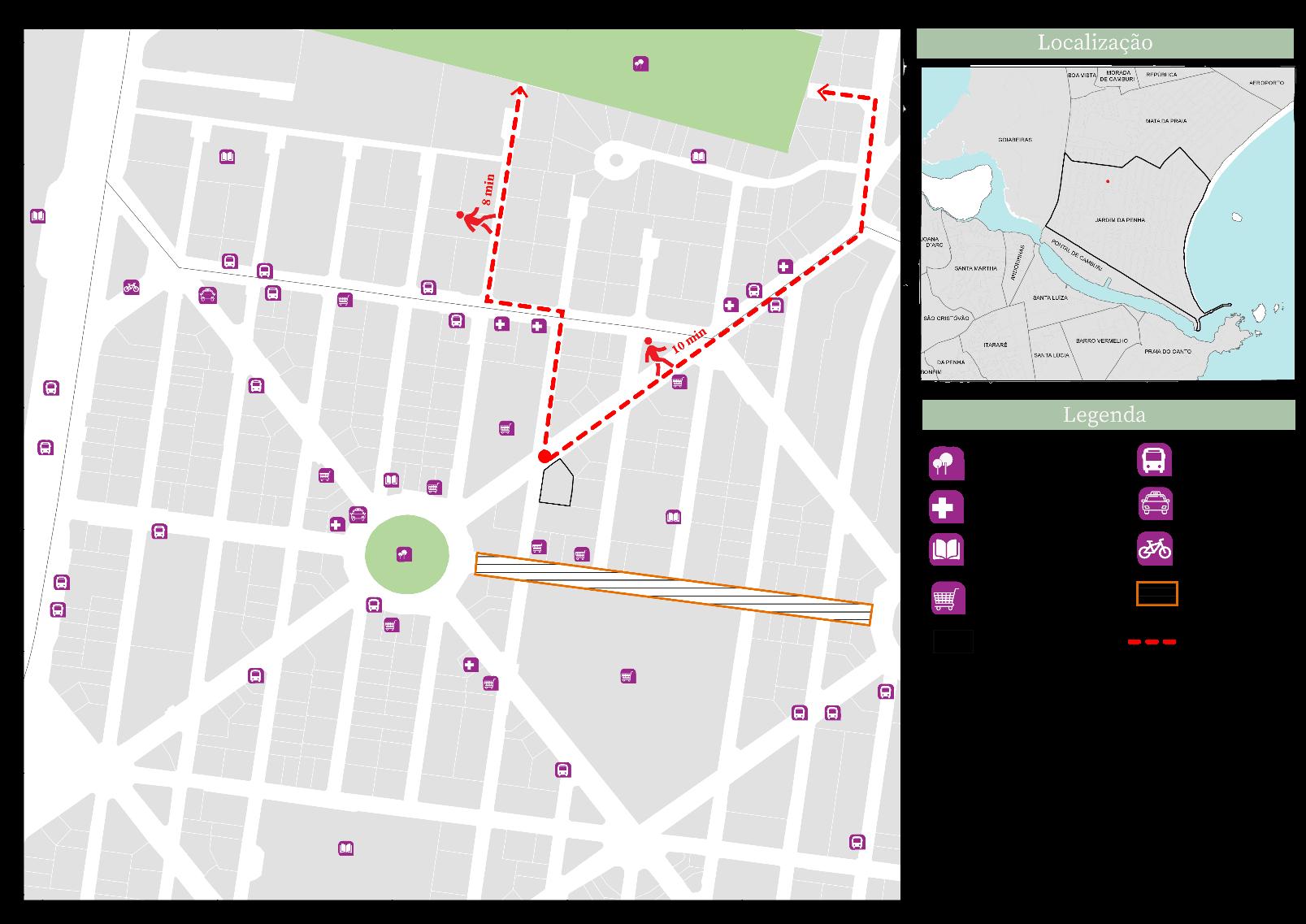Screen dimensions: 1306x924
Task: Click the JOANA D'ARC label on the inset
Action: click(x=931, y=243)
